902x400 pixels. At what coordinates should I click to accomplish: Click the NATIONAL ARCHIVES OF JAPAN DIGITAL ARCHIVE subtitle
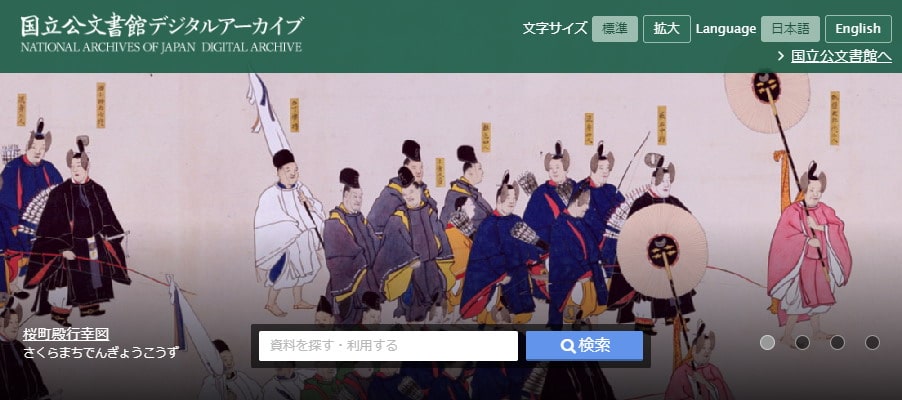click(162, 47)
